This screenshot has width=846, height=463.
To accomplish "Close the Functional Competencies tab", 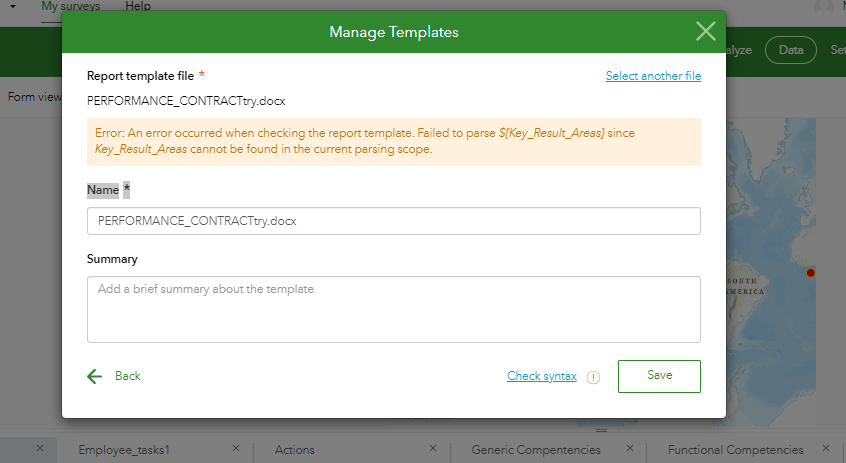I will 827,449.
